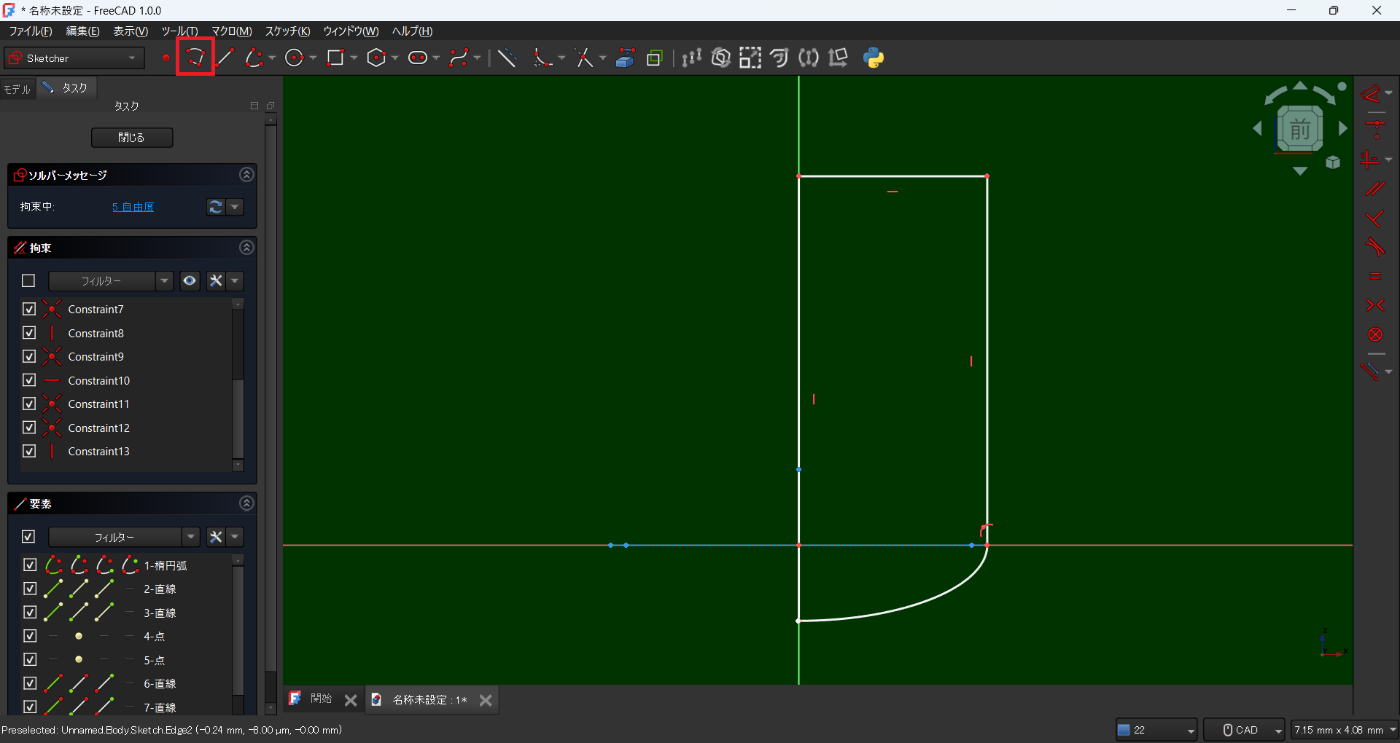
Task: Select the Create Line tool
Action: point(226,58)
